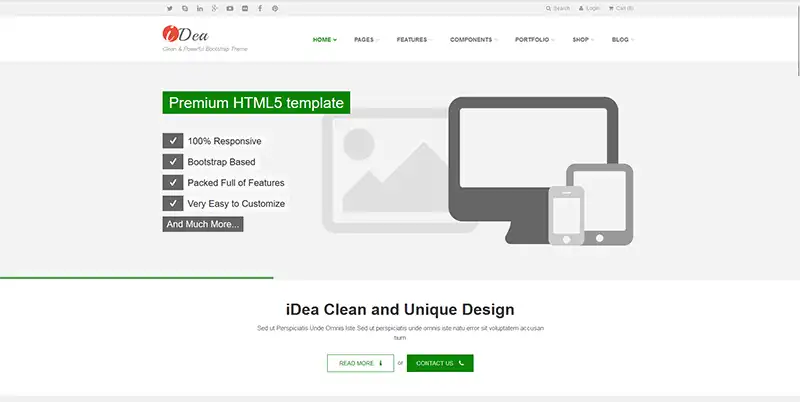This screenshot has height=402, width=800.
Task: Click the Very Easy to Customize checkmark
Action: coord(172,203)
